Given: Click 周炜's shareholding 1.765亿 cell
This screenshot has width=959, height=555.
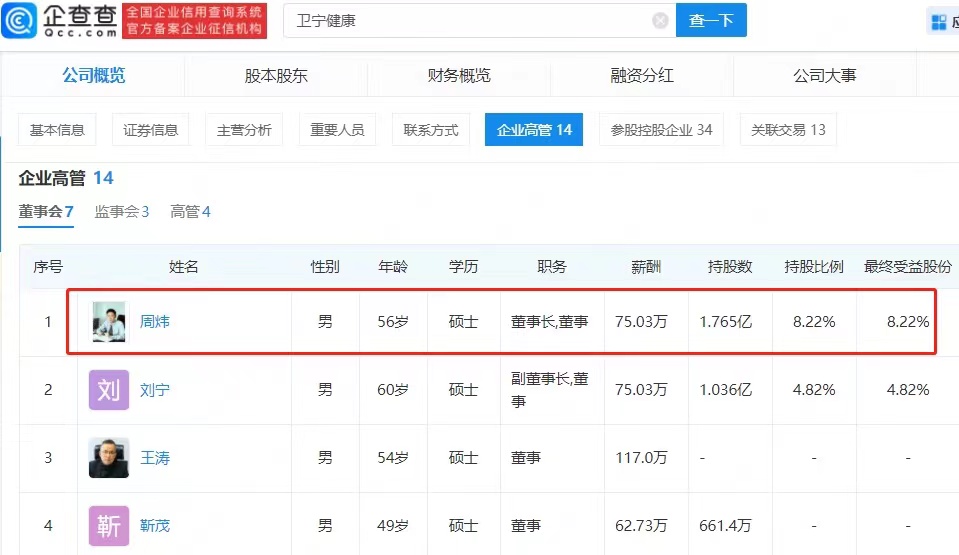Looking at the screenshot, I should [725, 321].
